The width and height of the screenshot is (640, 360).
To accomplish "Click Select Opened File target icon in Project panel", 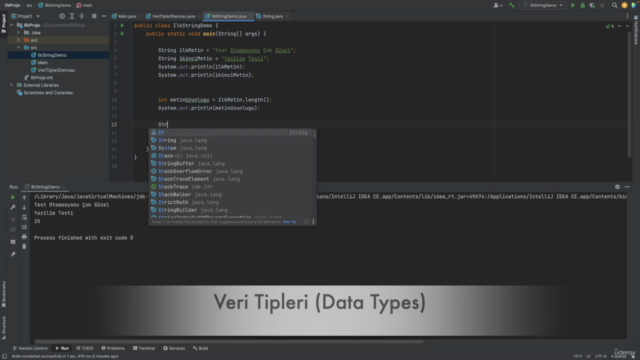I will tap(62, 16).
